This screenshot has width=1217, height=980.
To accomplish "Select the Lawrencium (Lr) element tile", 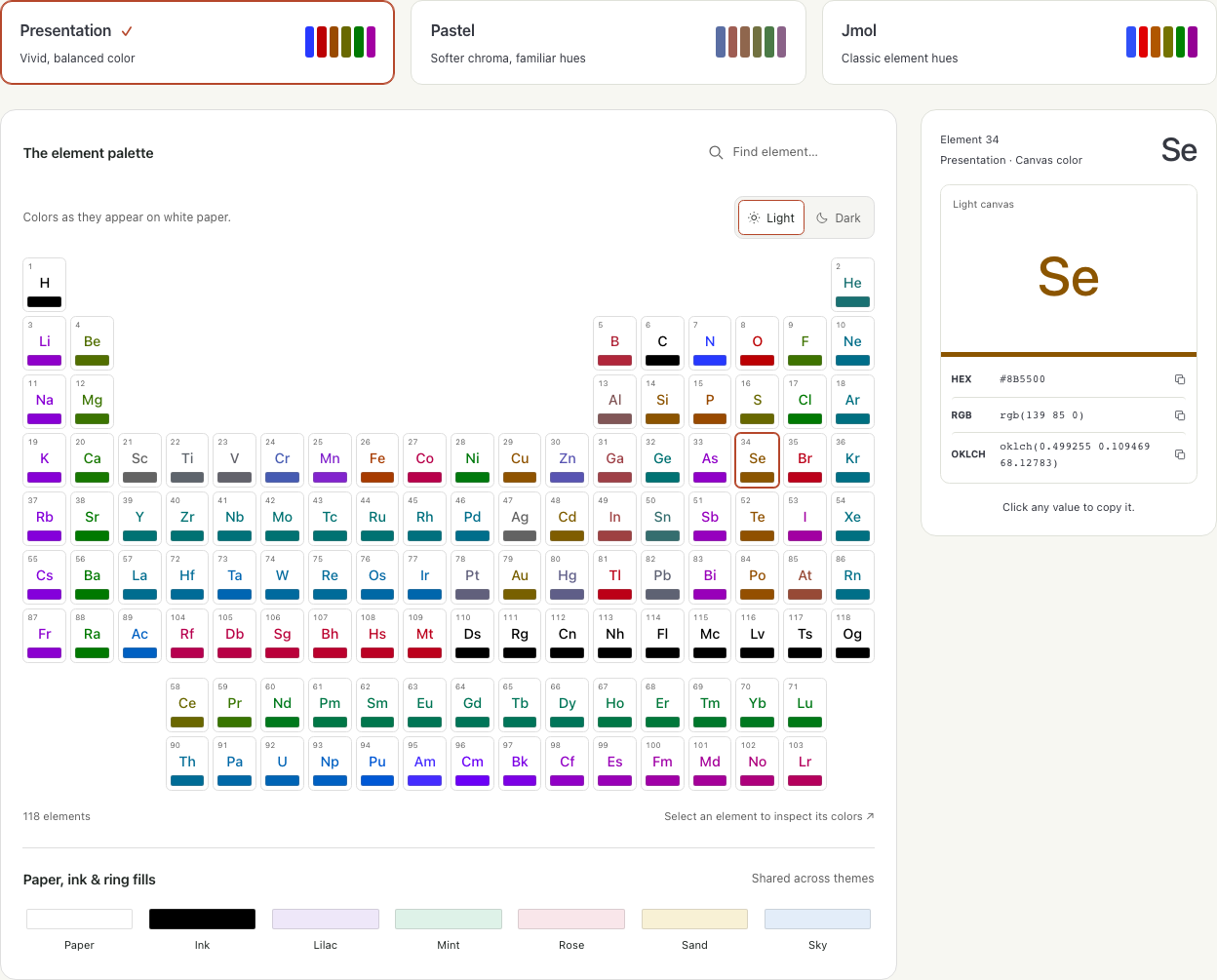I will 805,763.
